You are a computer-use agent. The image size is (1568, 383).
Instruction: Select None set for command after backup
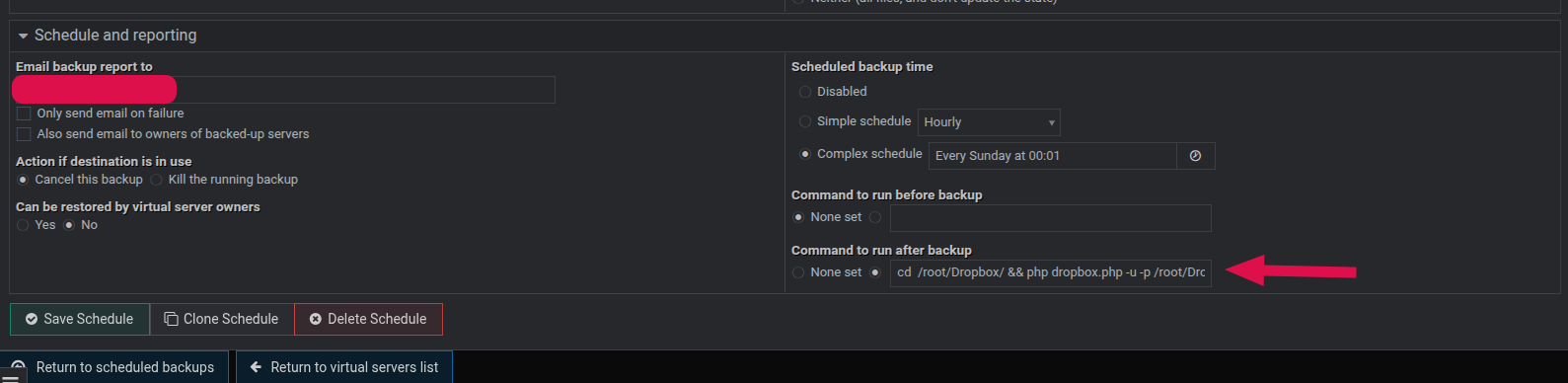pyautogui.click(x=798, y=272)
